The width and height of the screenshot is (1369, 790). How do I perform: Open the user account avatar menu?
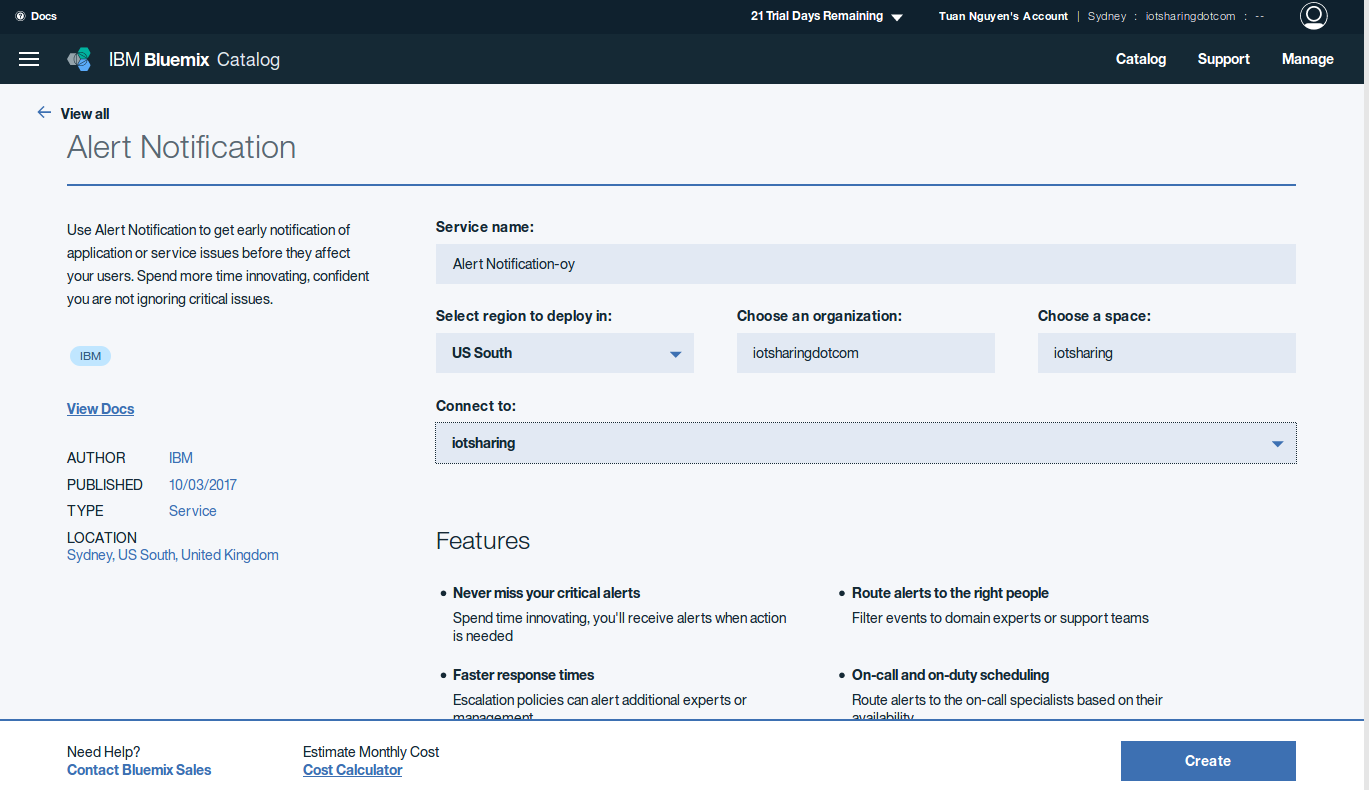1313,16
